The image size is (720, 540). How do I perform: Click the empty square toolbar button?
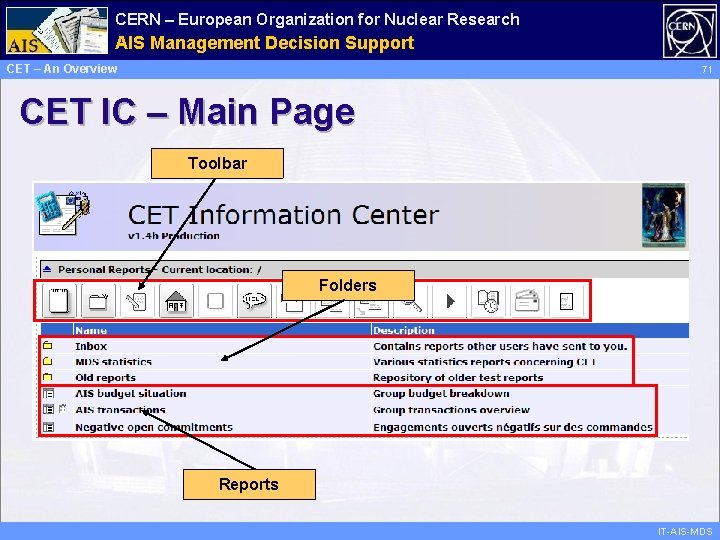215,301
